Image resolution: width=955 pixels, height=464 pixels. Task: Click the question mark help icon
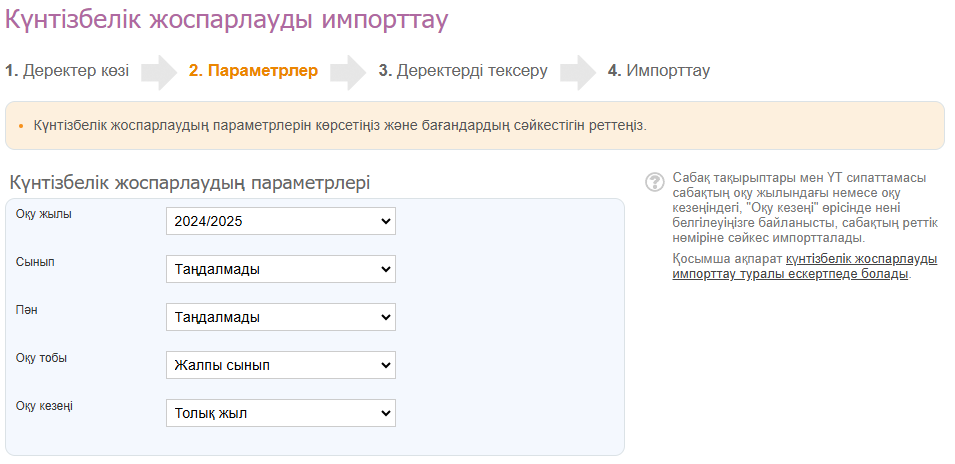655,181
